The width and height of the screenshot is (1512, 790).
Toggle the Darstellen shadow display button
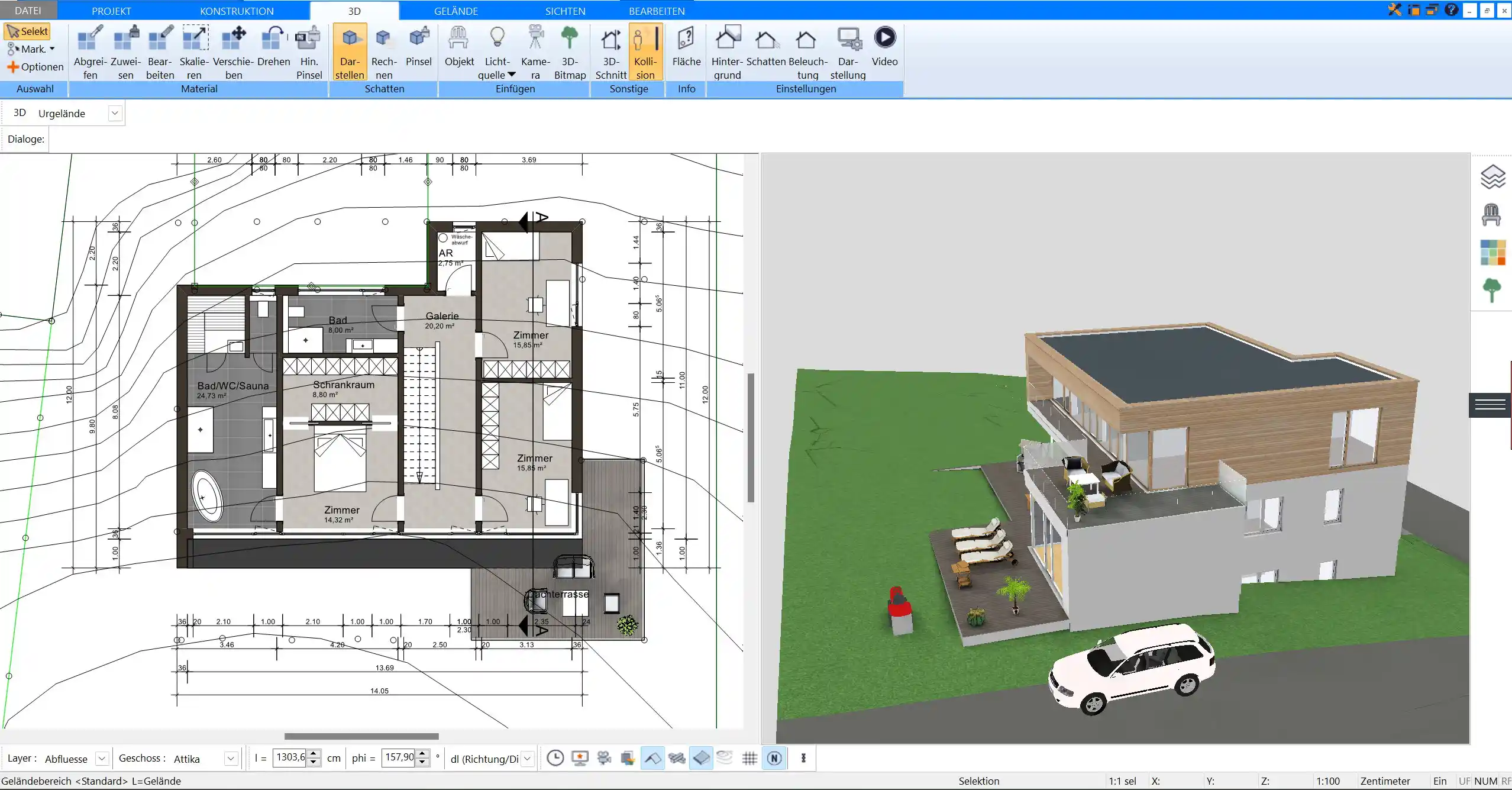350,52
